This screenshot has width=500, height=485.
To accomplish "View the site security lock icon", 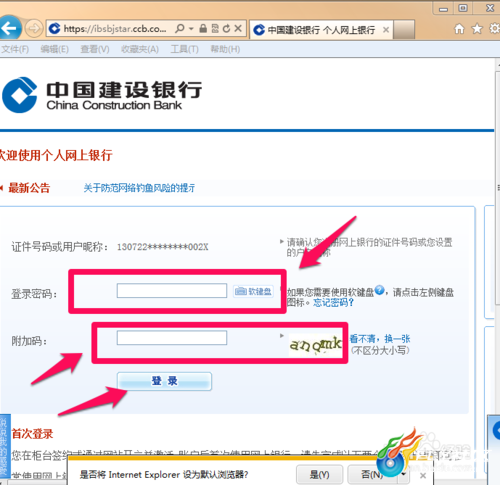I will click(x=203, y=28).
